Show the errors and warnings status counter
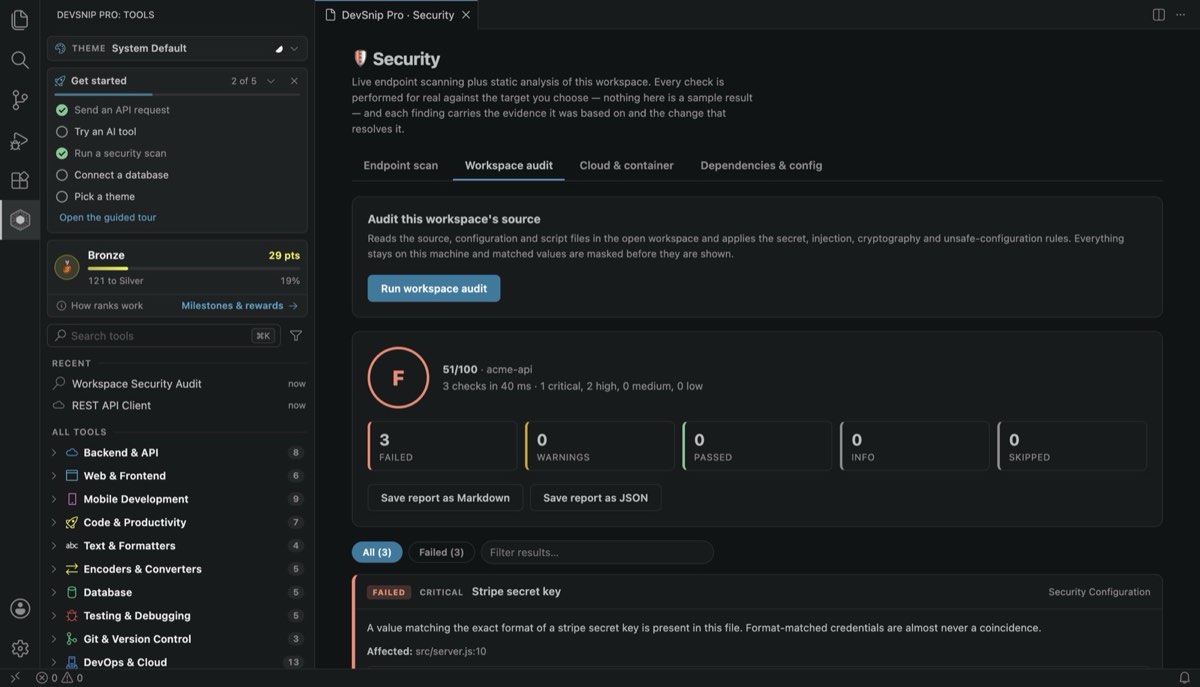 click(x=59, y=678)
